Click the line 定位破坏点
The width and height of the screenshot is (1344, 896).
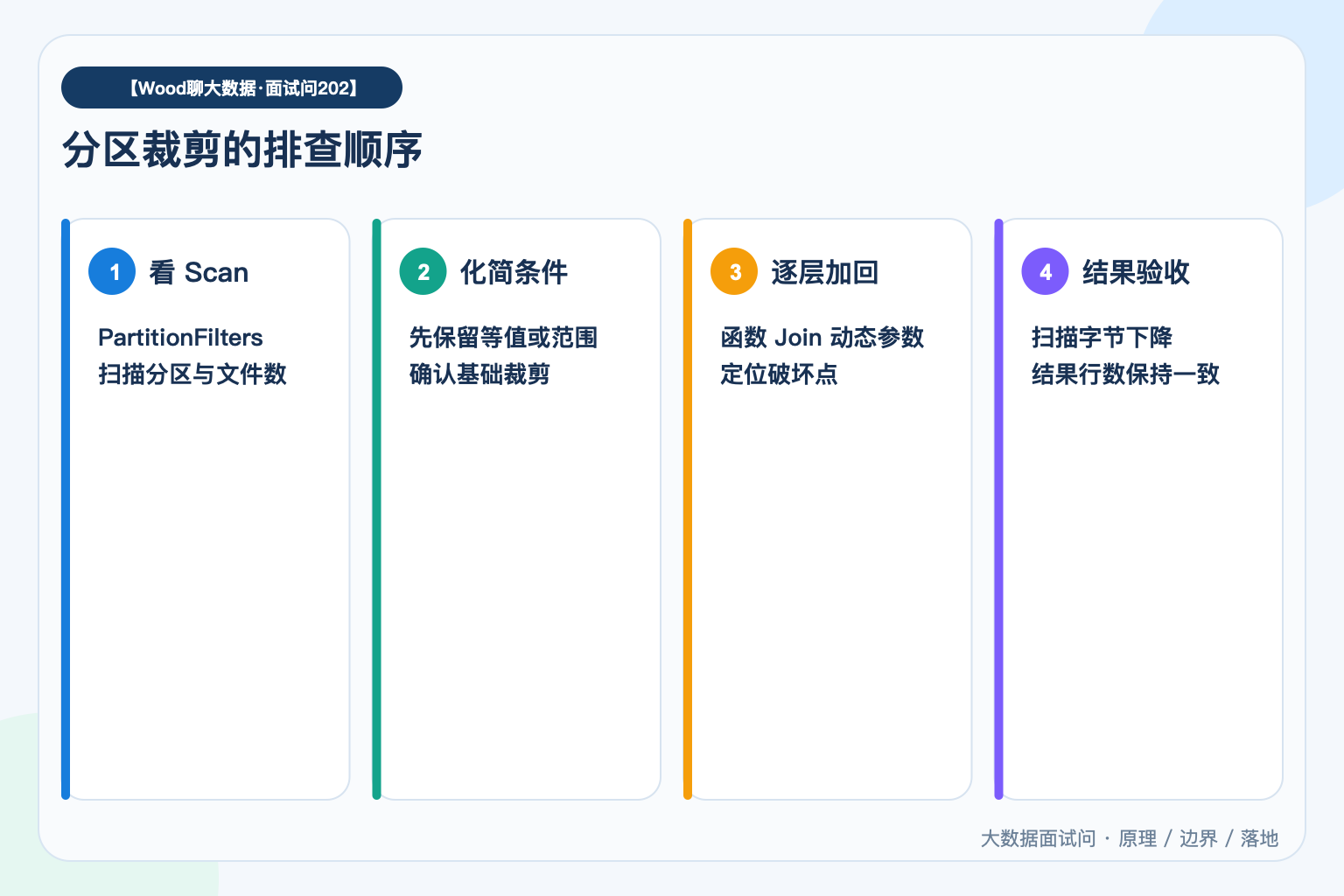pyautogui.click(x=780, y=374)
